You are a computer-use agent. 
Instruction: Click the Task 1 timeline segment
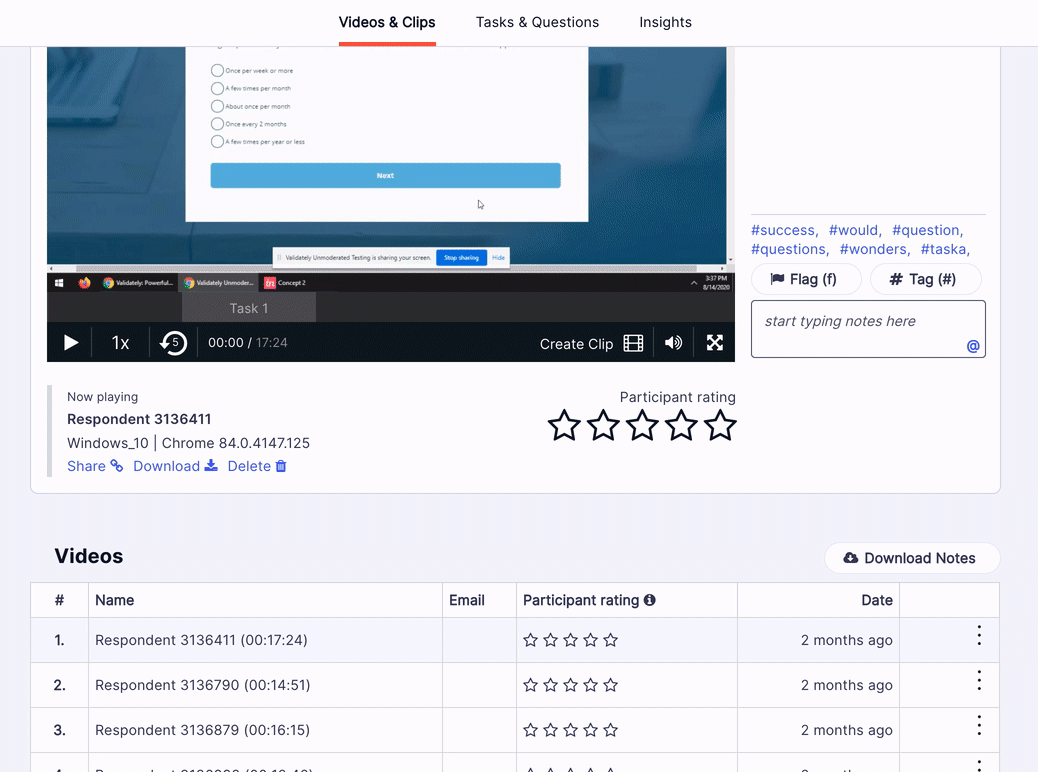[x=249, y=309]
